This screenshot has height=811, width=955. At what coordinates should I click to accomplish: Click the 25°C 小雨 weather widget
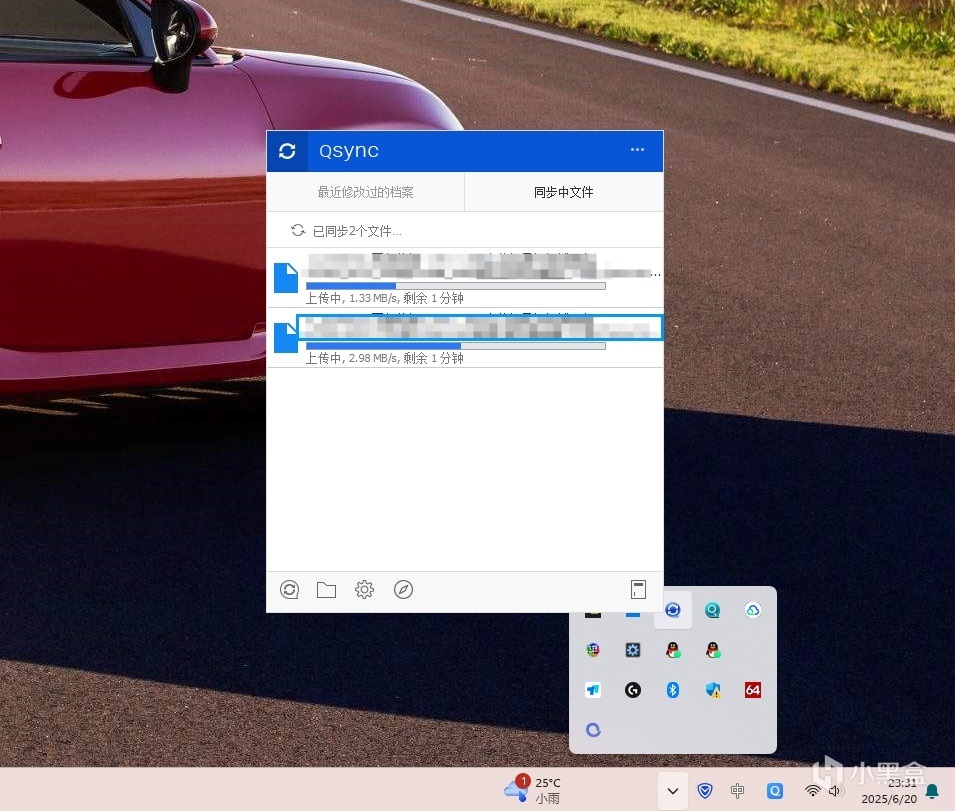[x=534, y=790]
